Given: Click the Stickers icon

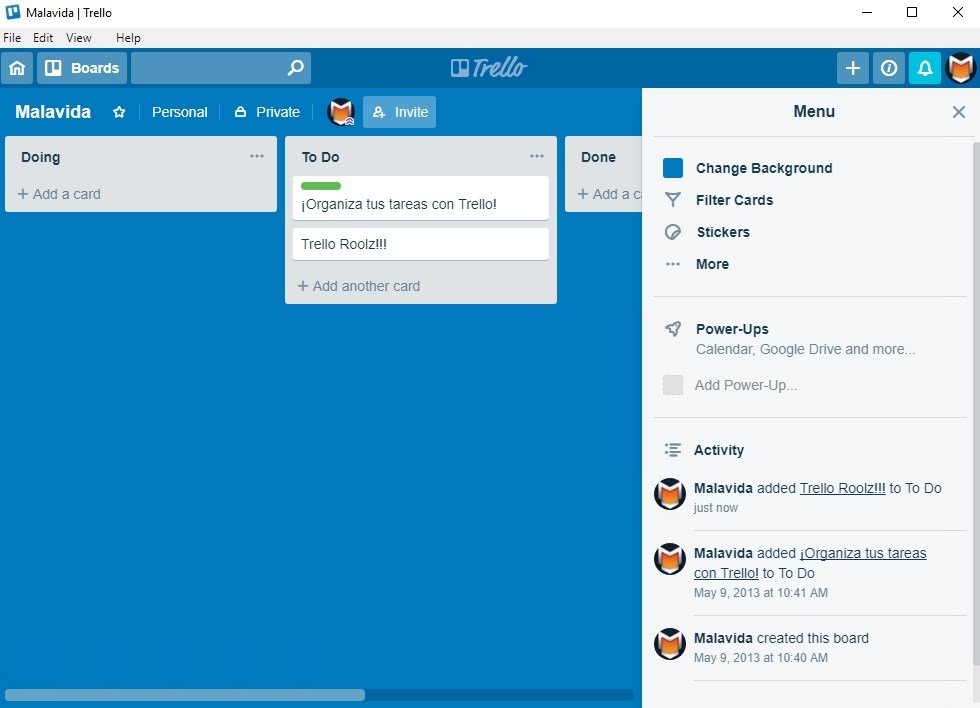Looking at the screenshot, I should (673, 232).
